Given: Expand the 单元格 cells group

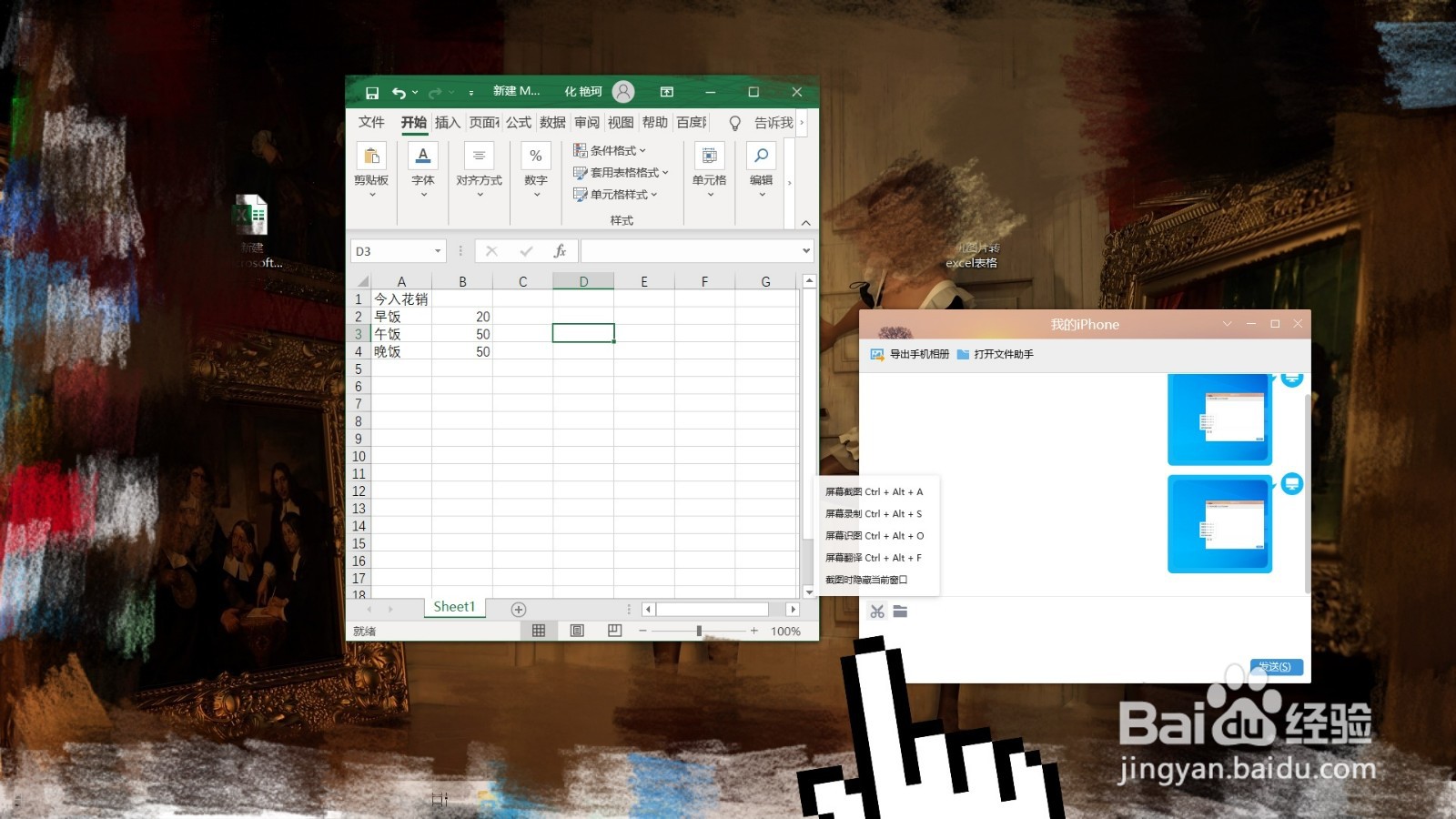Looking at the screenshot, I should click(710, 171).
